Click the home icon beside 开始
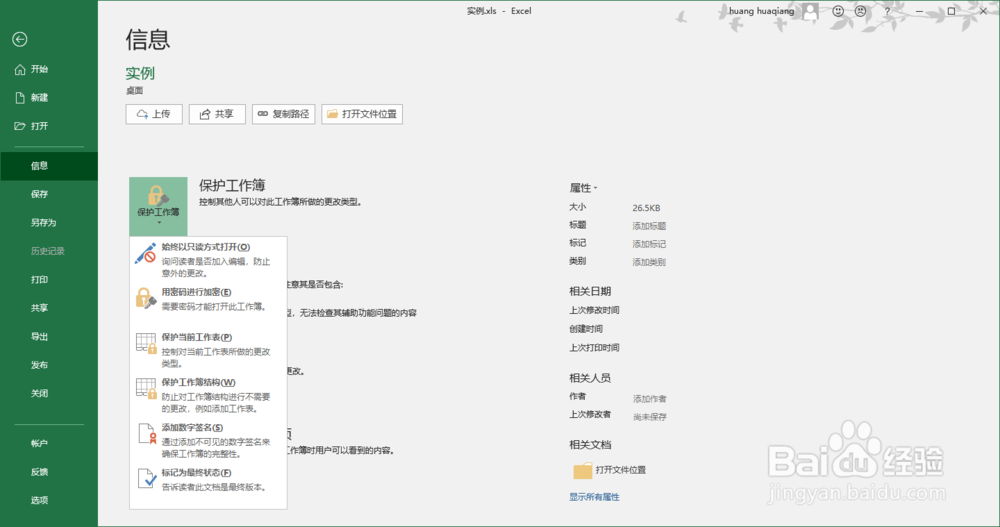1000x527 pixels. click(20, 69)
